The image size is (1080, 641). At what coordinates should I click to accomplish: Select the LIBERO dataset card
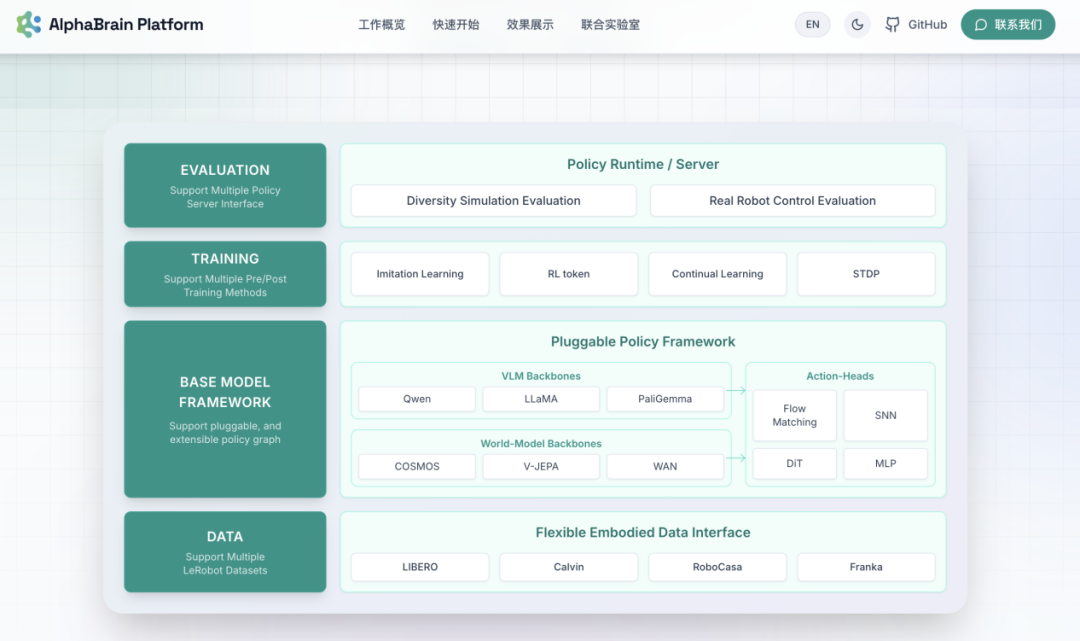coord(420,567)
